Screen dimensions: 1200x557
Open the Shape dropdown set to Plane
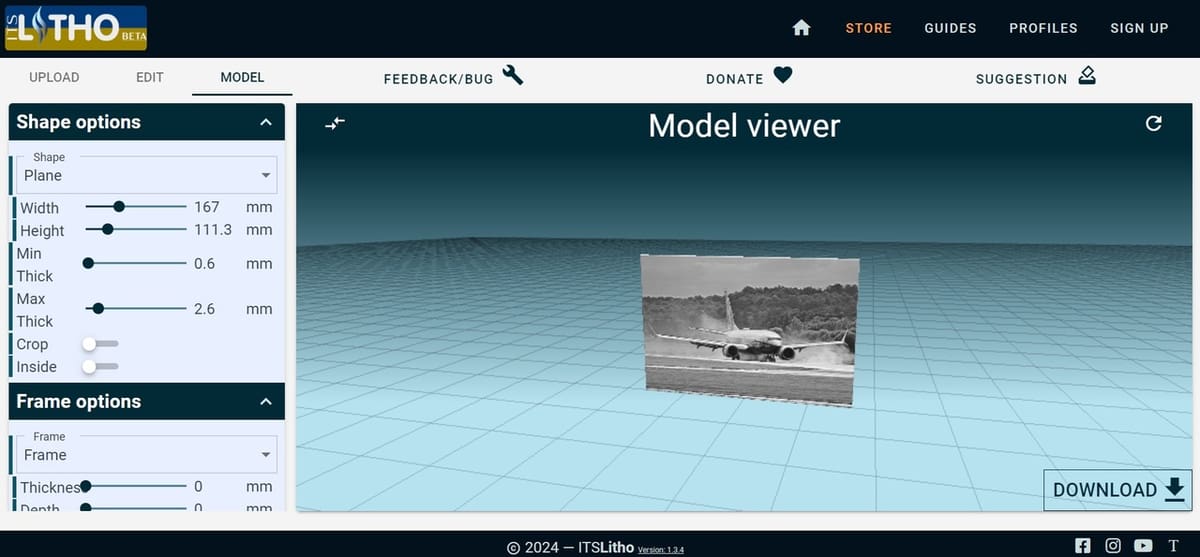click(147, 174)
